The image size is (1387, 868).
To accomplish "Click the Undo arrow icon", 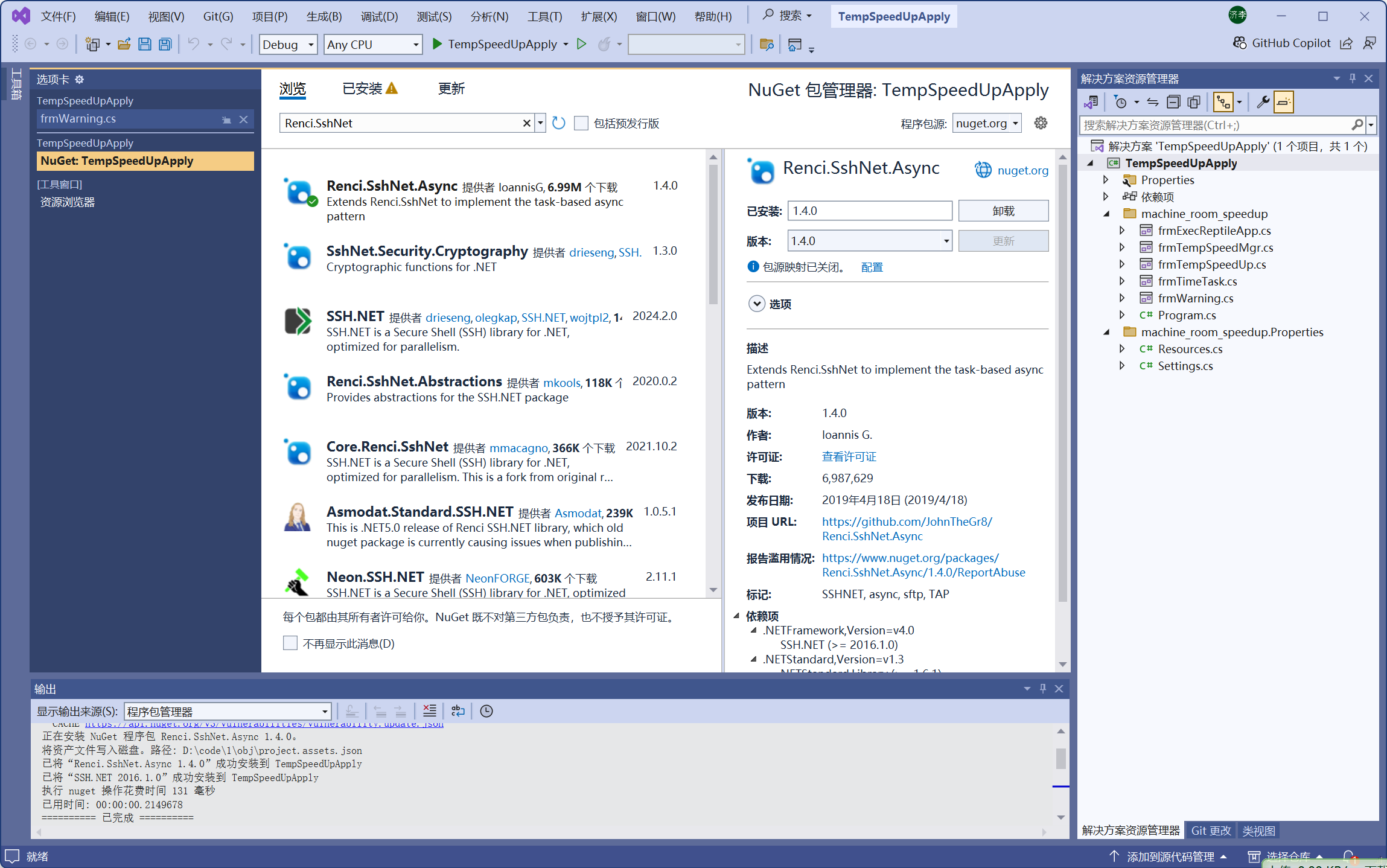I will tap(193, 44).
